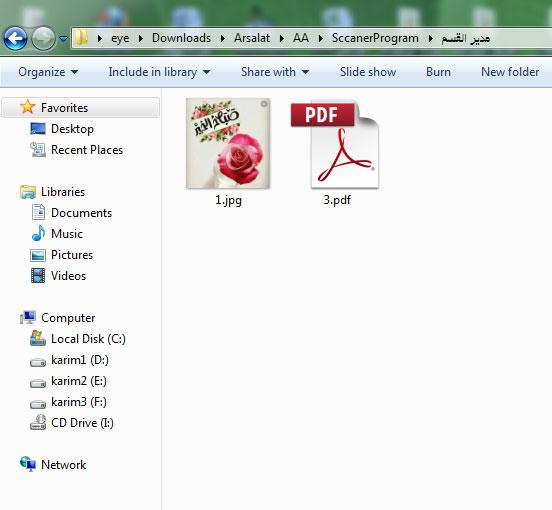The width and height of the screenshot is (552, 510).
Task: Start the Slide show
Action: tap(368, 72)
